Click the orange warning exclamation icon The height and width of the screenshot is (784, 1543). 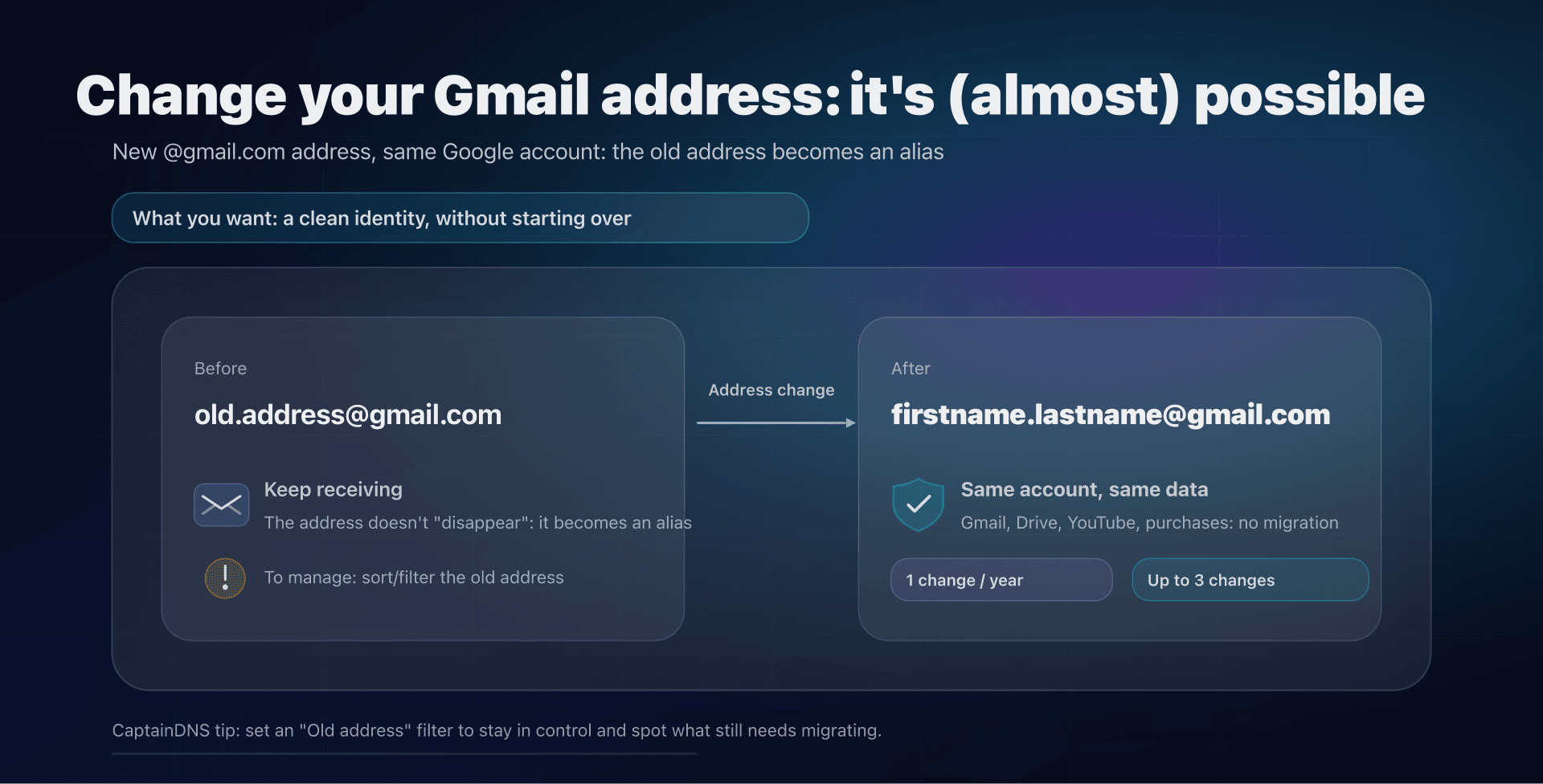[x=225, y=578]
